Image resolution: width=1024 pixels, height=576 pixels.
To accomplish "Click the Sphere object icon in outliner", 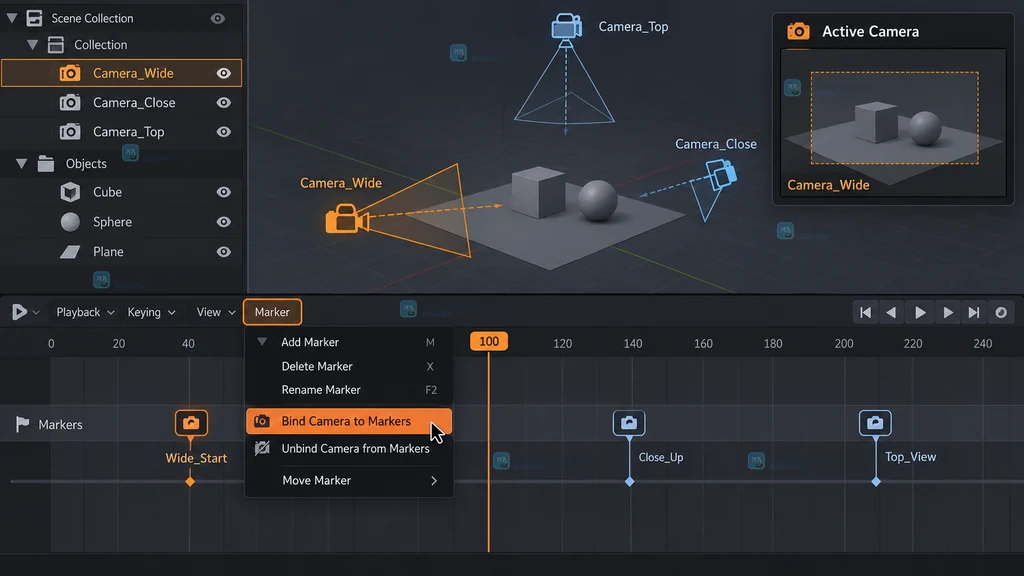I will pos(70,222).
